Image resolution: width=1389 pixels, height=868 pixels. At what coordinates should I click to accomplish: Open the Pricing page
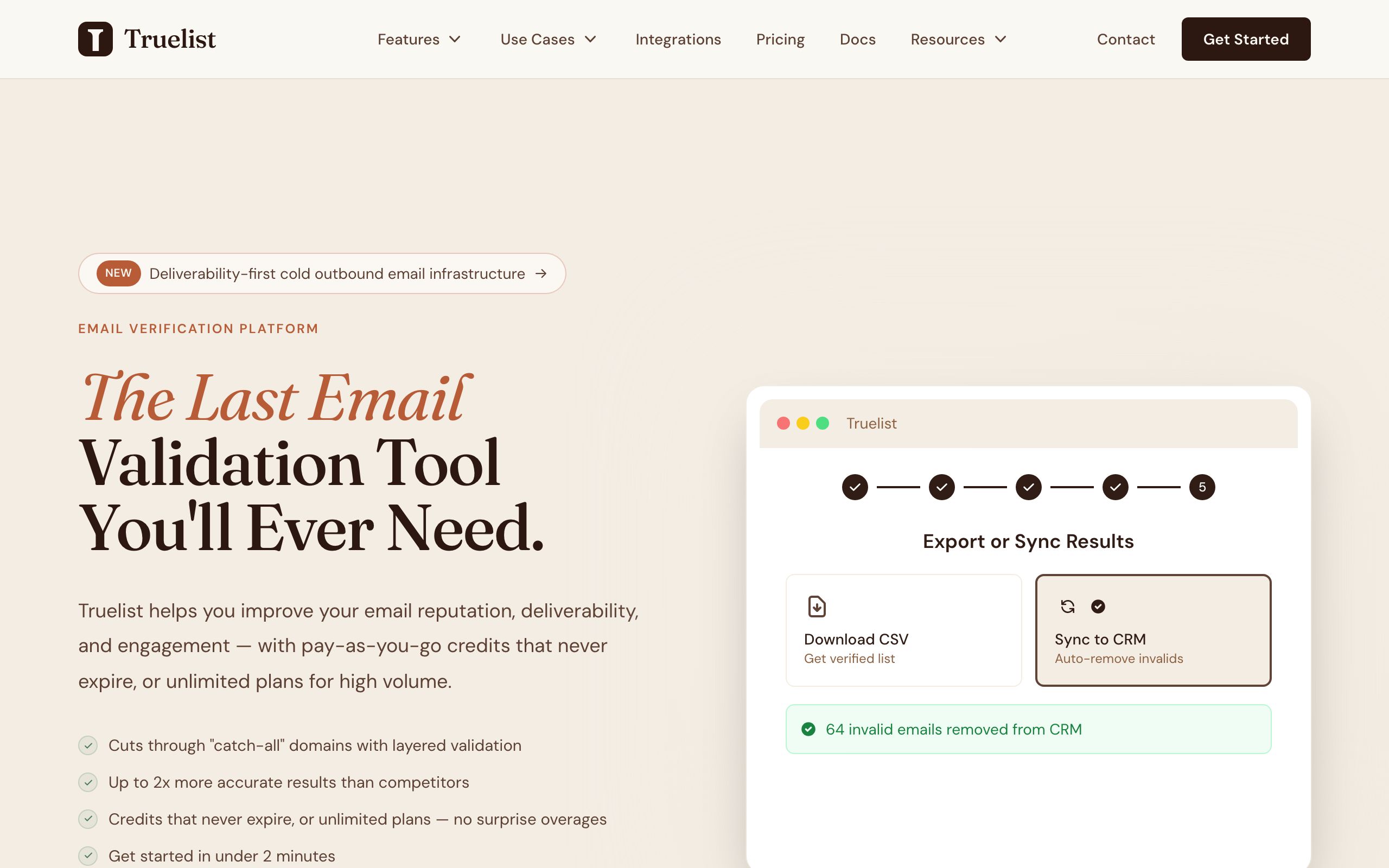(x=780, y=39)
